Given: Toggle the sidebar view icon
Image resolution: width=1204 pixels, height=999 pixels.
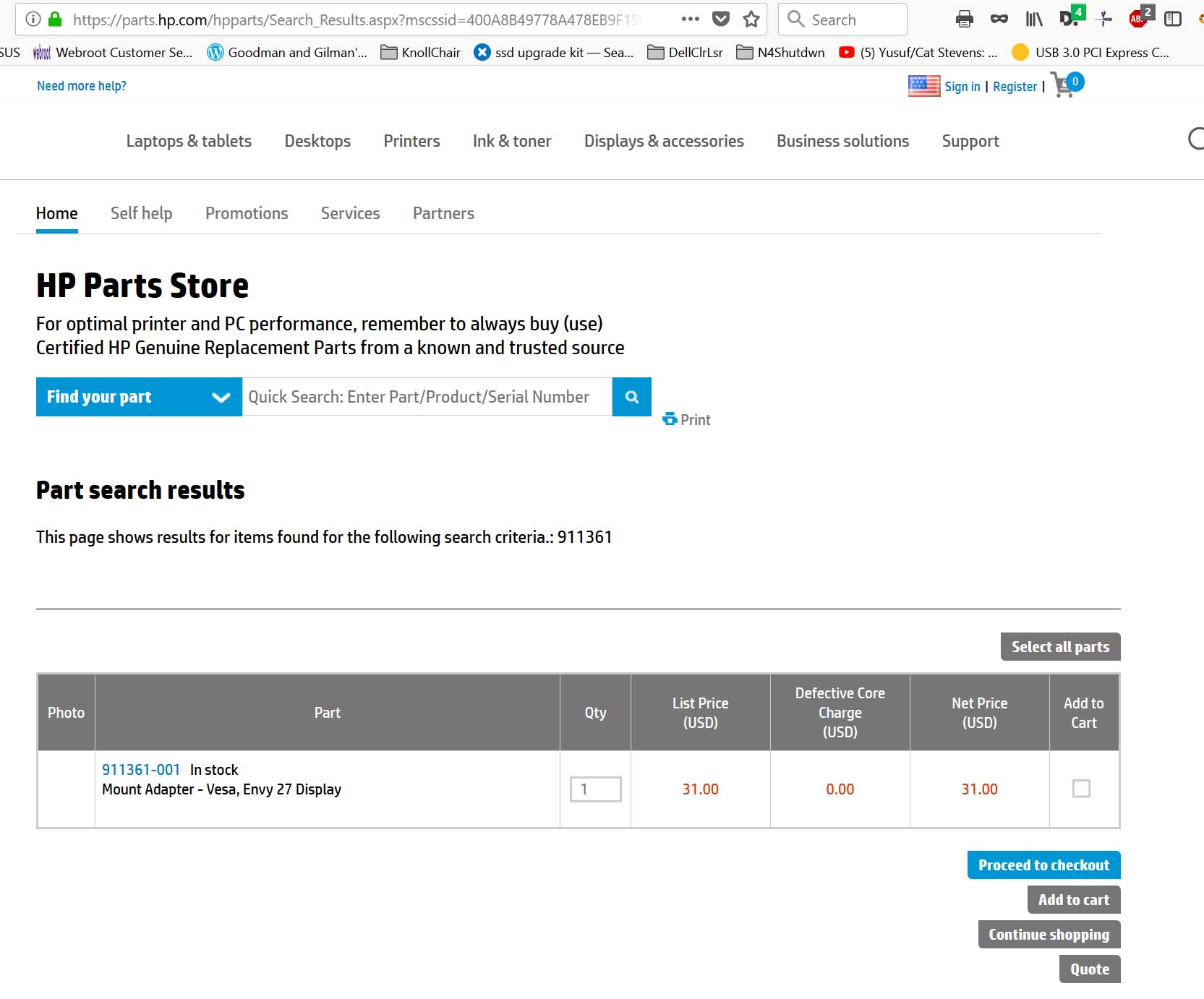Looking at the screenshot, I should tap(1173, 19).
